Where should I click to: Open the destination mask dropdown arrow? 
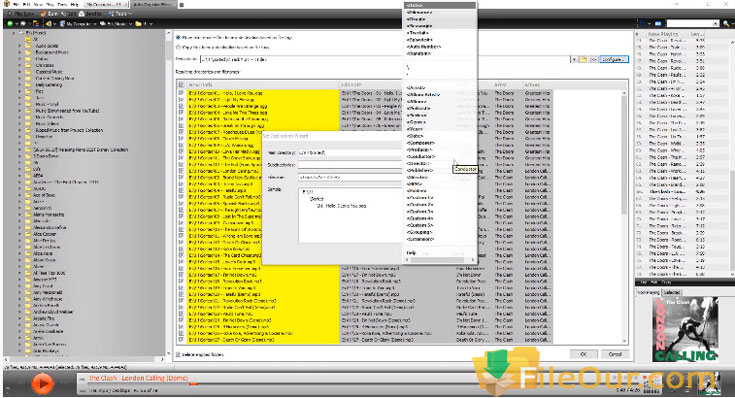point(574,60)
